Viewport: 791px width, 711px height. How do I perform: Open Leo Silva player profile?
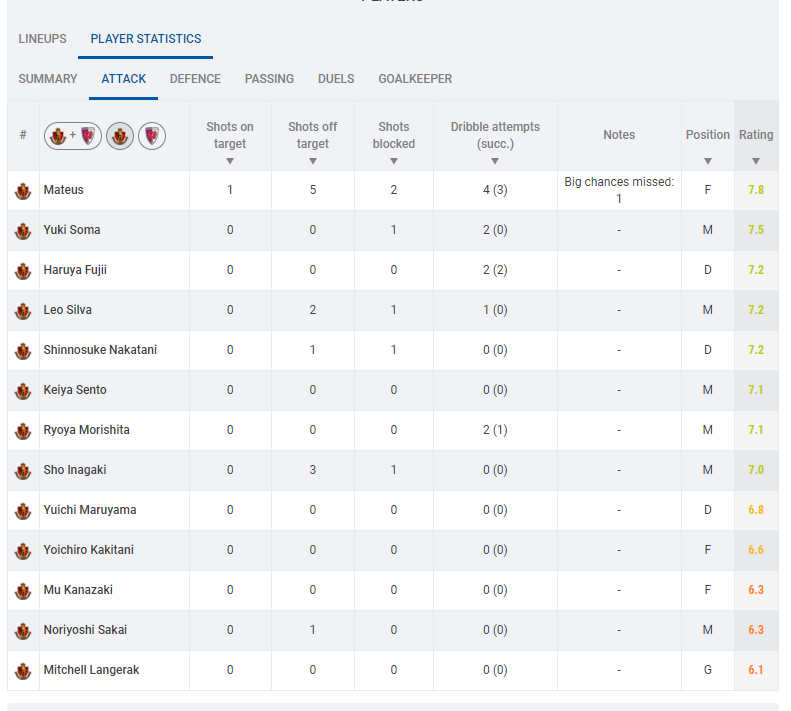[68, 310]
